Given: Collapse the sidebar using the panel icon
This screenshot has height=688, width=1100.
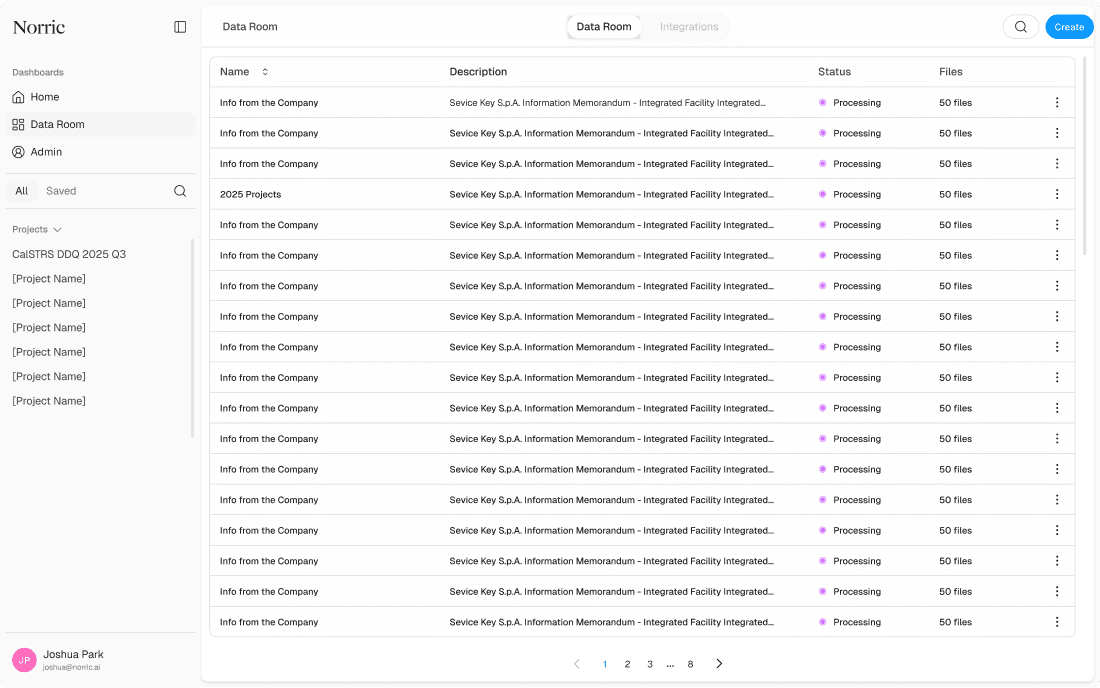Looking at the screenshot, I should 180,27.
